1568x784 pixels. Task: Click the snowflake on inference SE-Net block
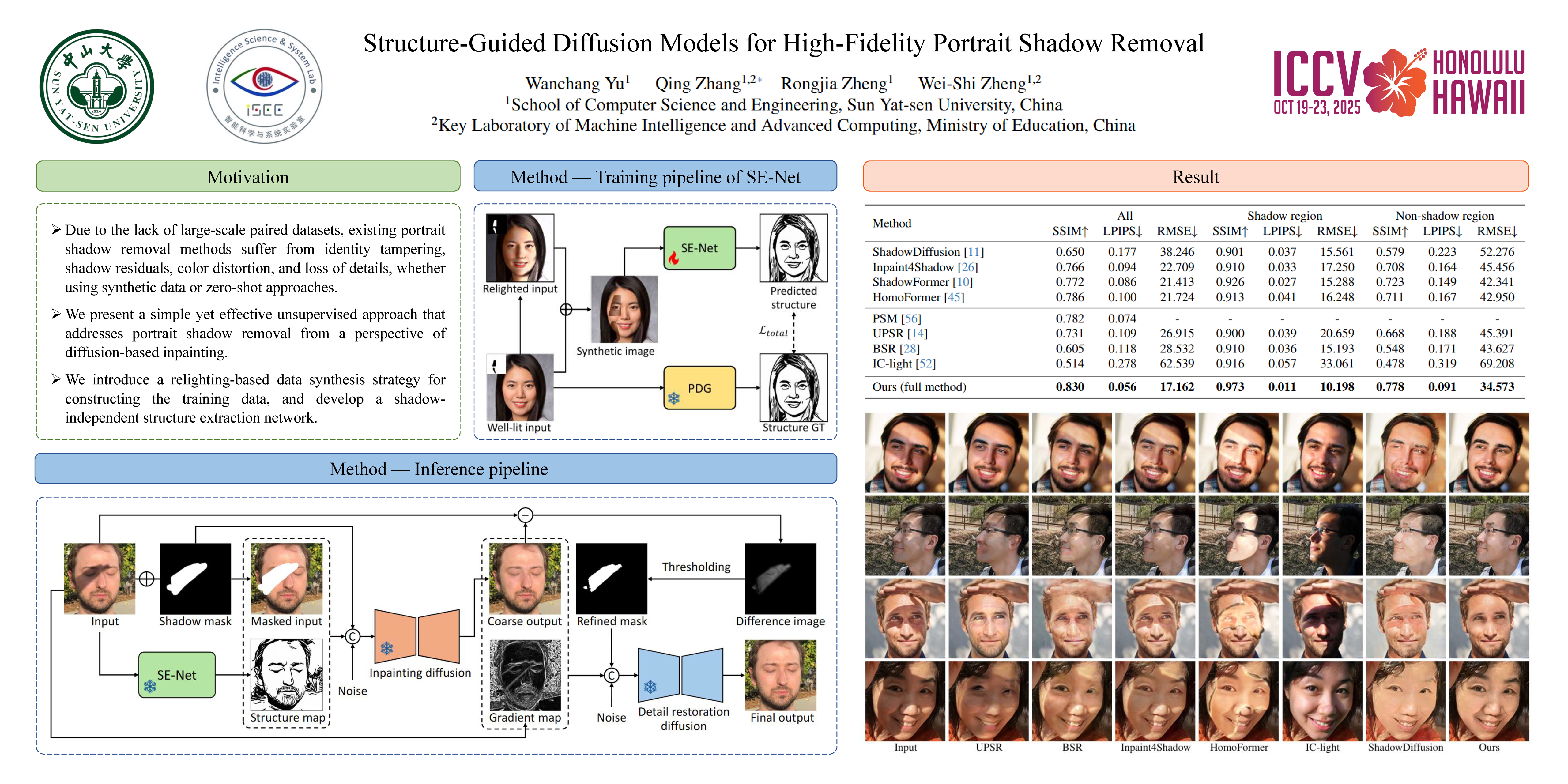point(150,687)
